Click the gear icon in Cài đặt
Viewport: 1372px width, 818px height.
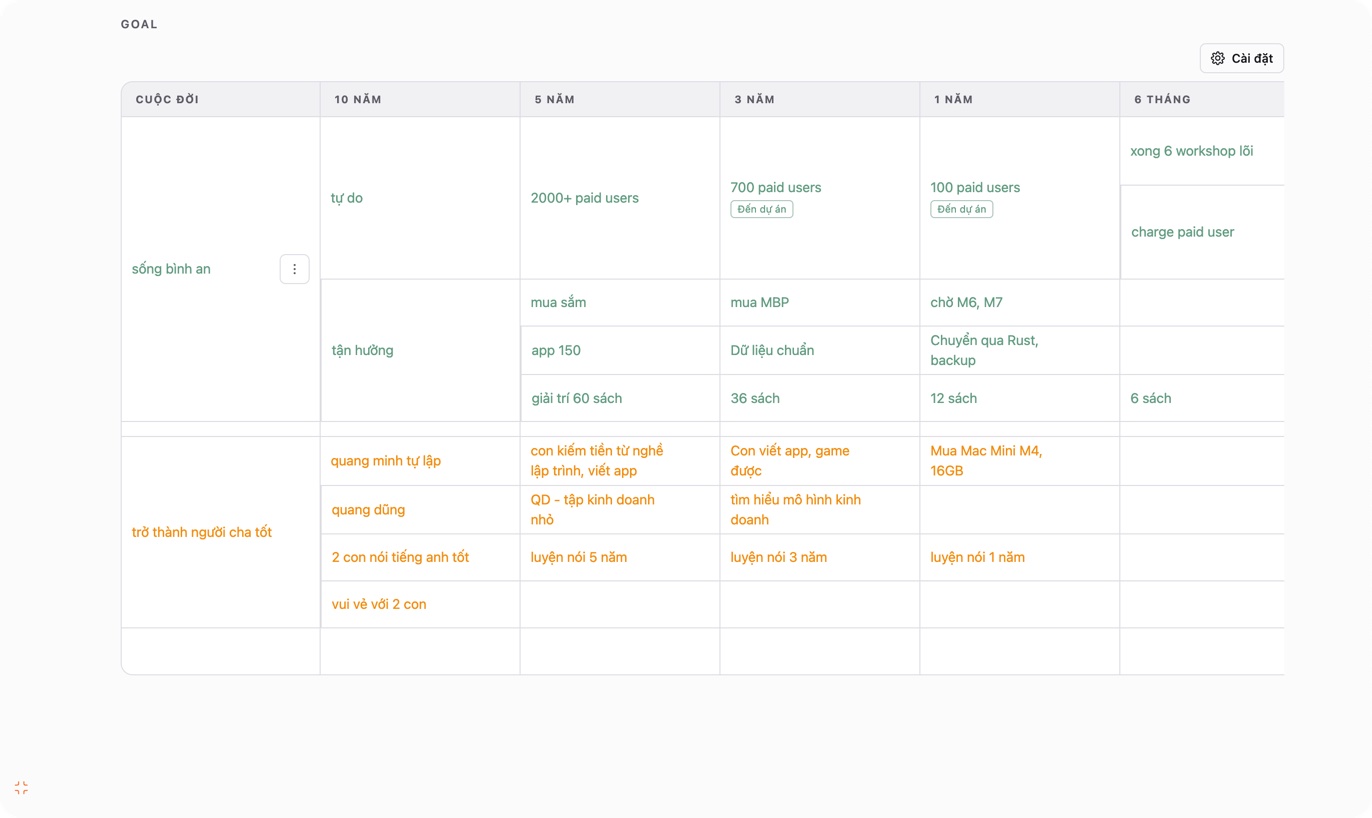click(x=1217, y=58)
